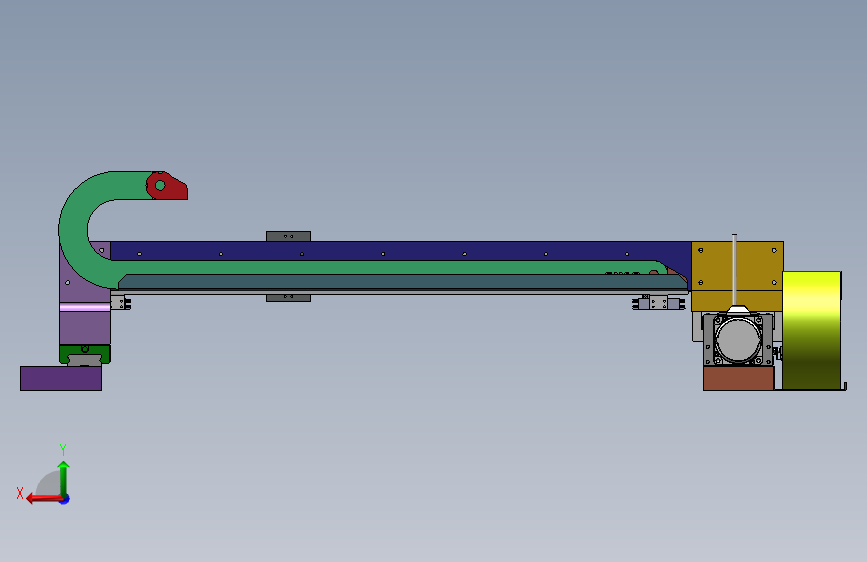867x562 pixels.
Task: Click the blue Z axis dot of triad
Action: pyautogui.click(x=65, y=499)
